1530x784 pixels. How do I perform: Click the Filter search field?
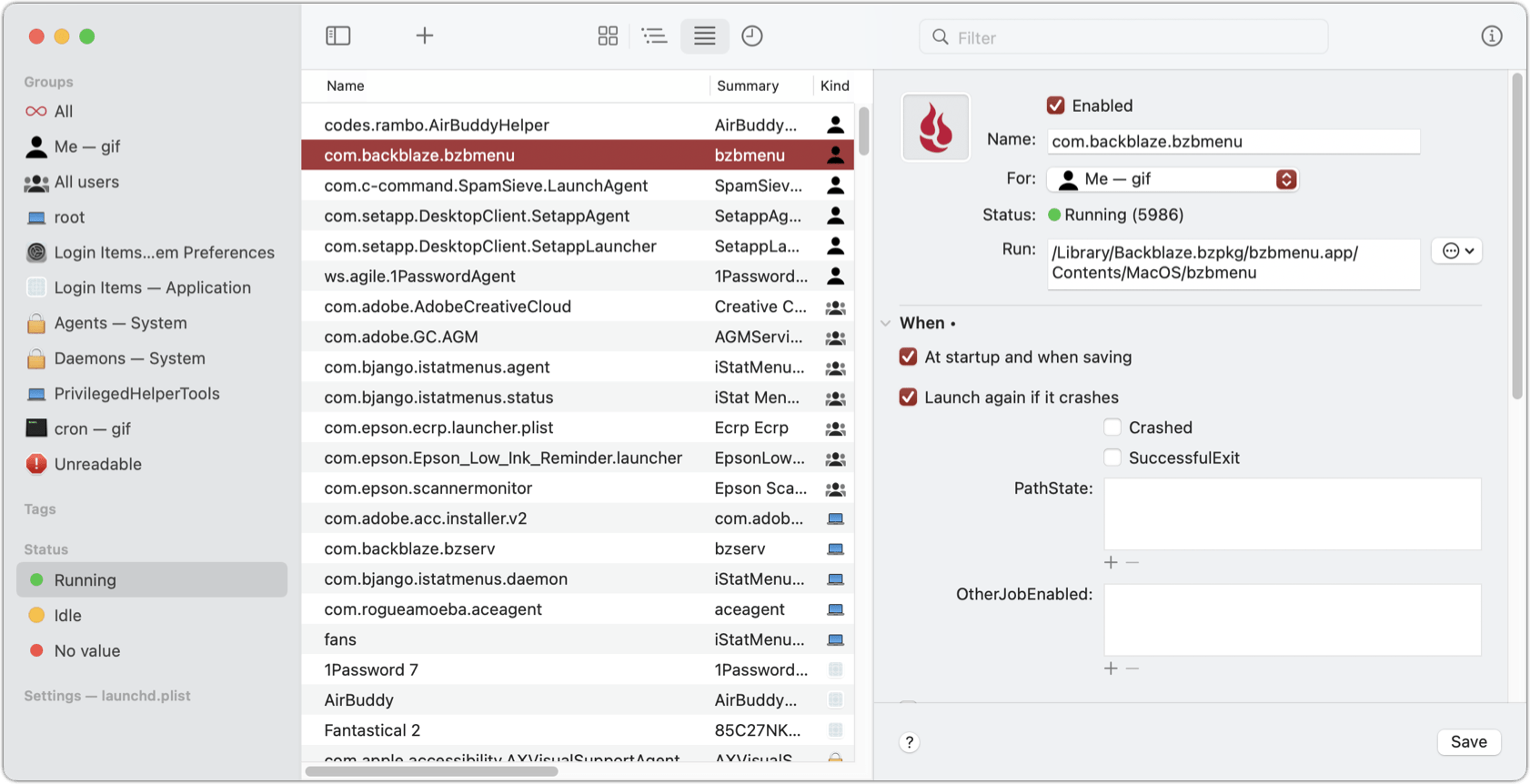(x=1123, y=37)
